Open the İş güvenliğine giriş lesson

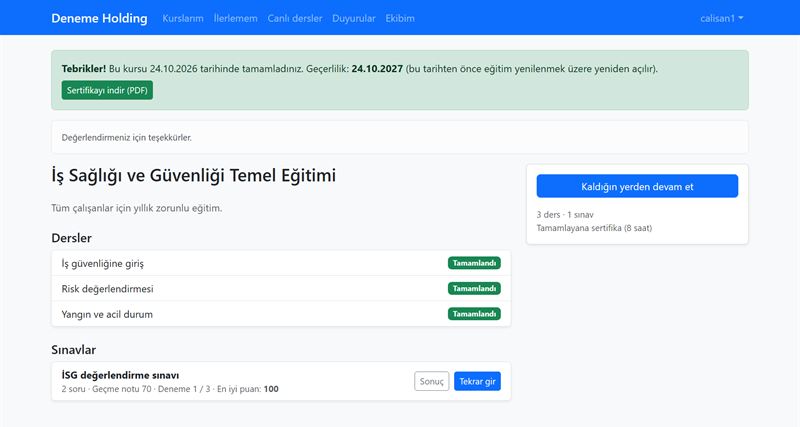click(x=281, y=263)
